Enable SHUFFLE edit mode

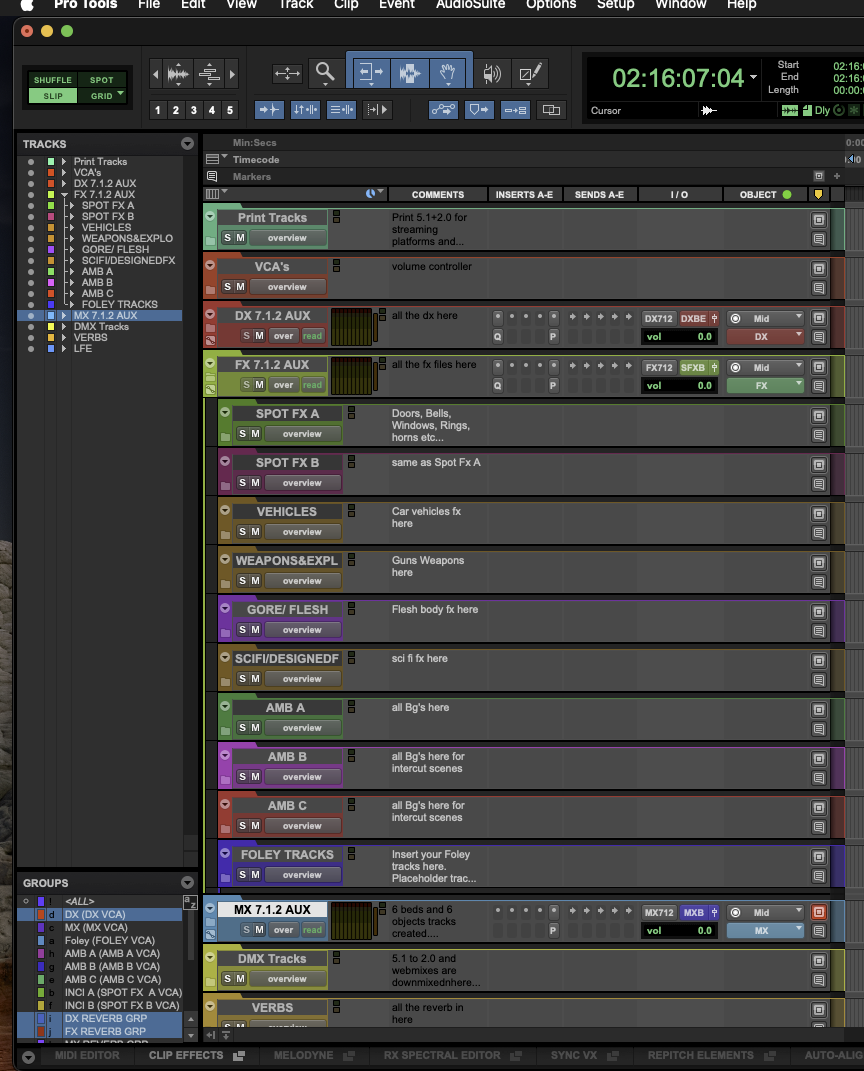[53, 80]
